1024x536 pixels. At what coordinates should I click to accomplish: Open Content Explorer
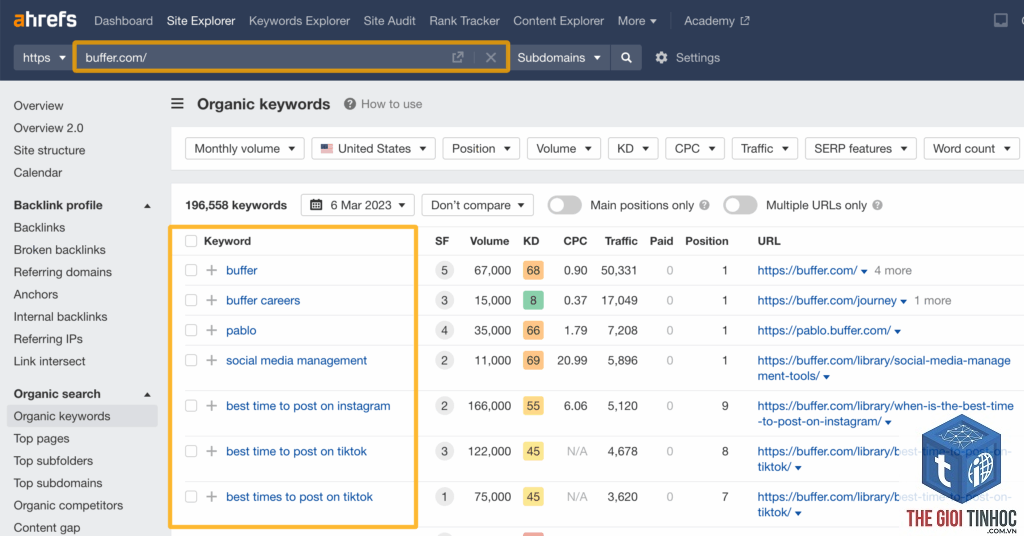pyautogui.click(x=558, y=21)
